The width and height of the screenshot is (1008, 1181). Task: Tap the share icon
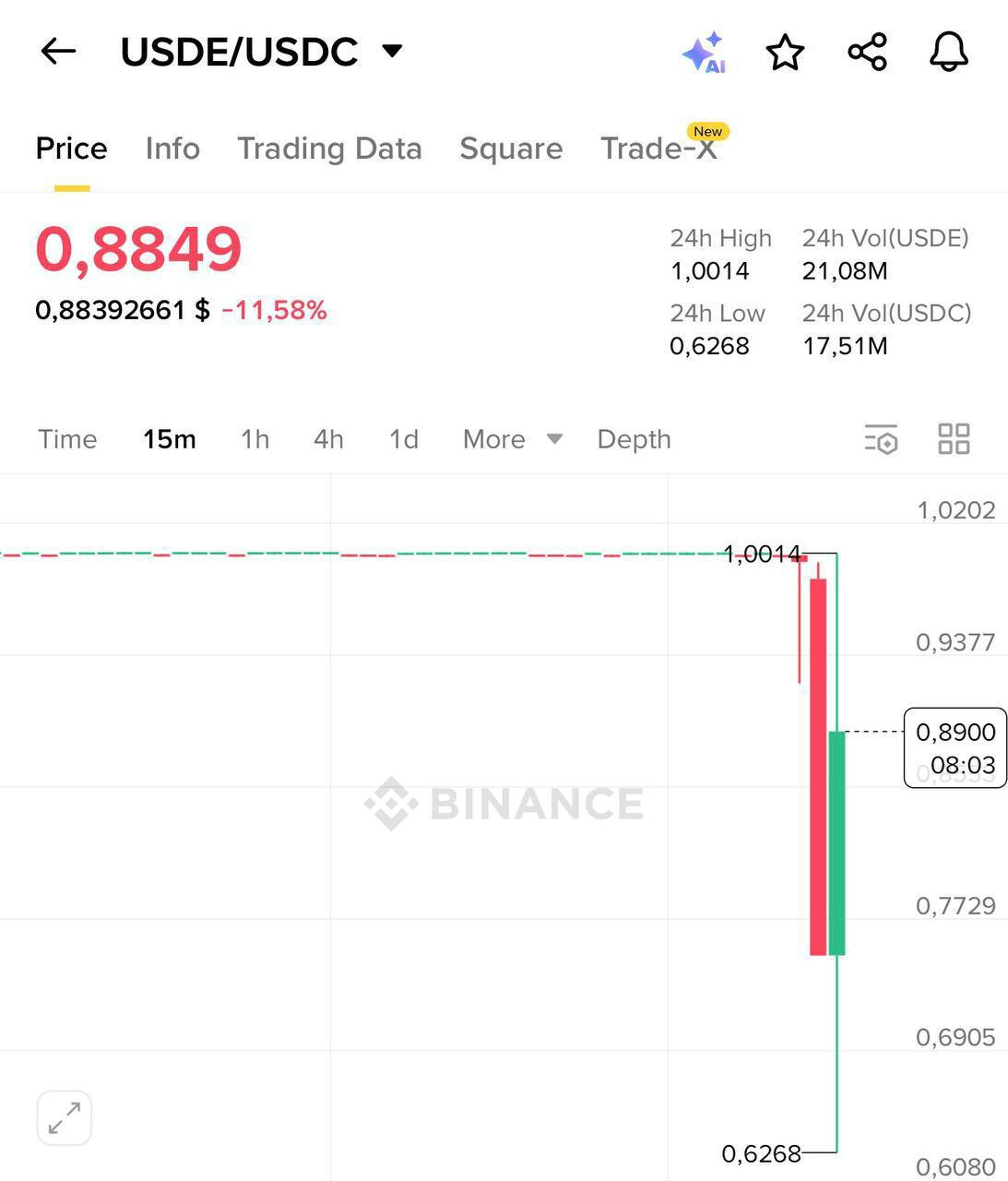click(x=867, y=53)
